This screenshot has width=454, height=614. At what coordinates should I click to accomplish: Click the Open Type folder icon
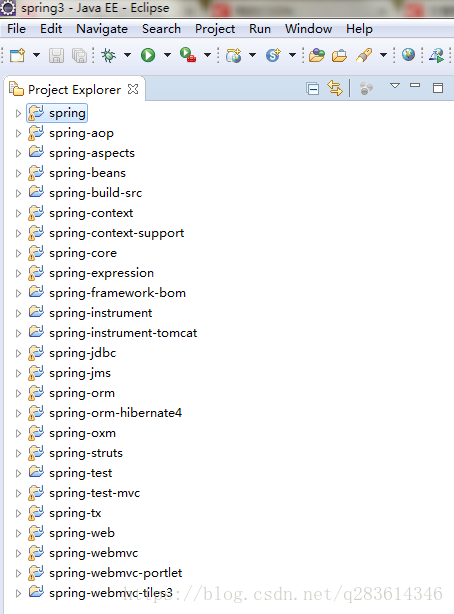pyautogui.click(x=317, y=55)
